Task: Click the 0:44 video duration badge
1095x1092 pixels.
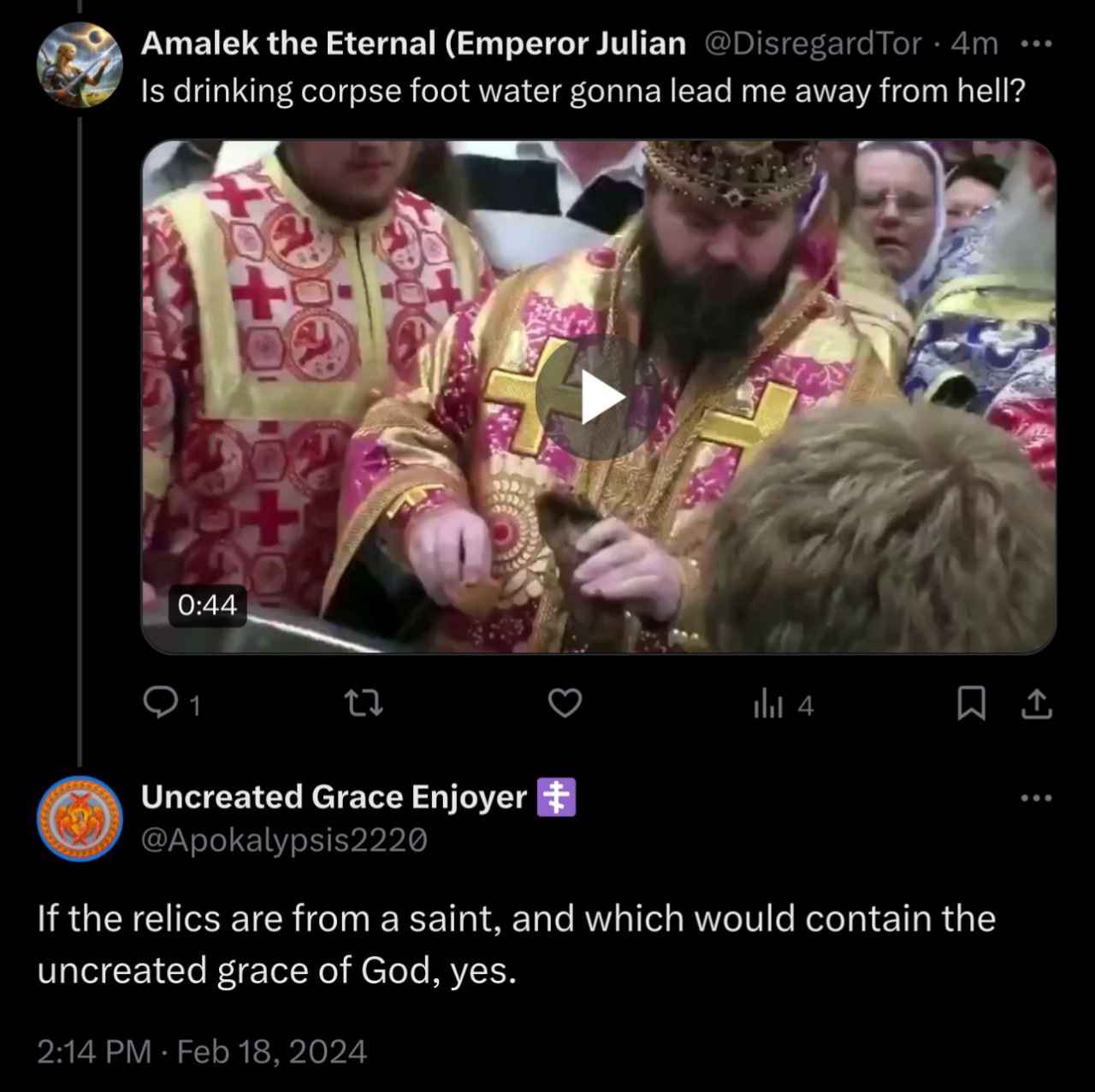Action: [208, 605]
